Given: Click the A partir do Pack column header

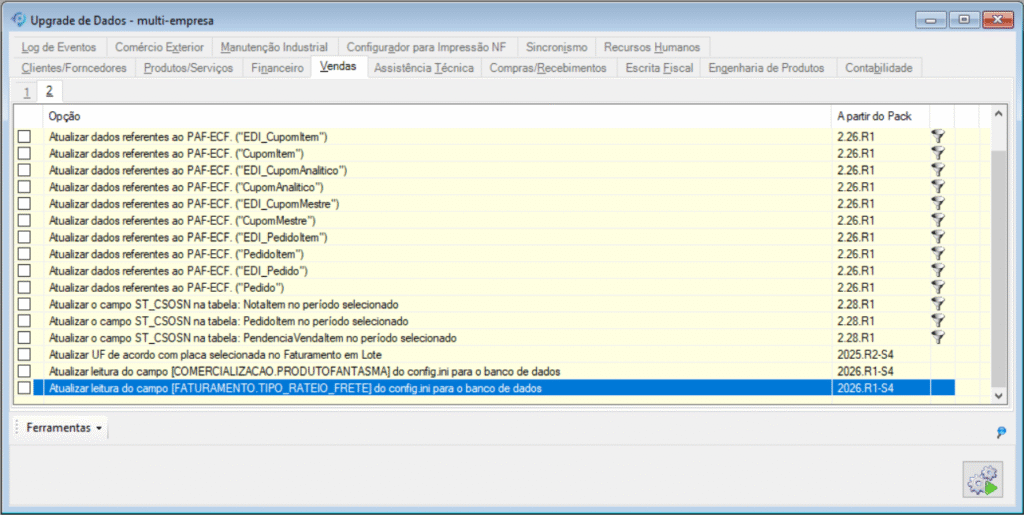Looking at the screenshot, I should tap(878, 116).
